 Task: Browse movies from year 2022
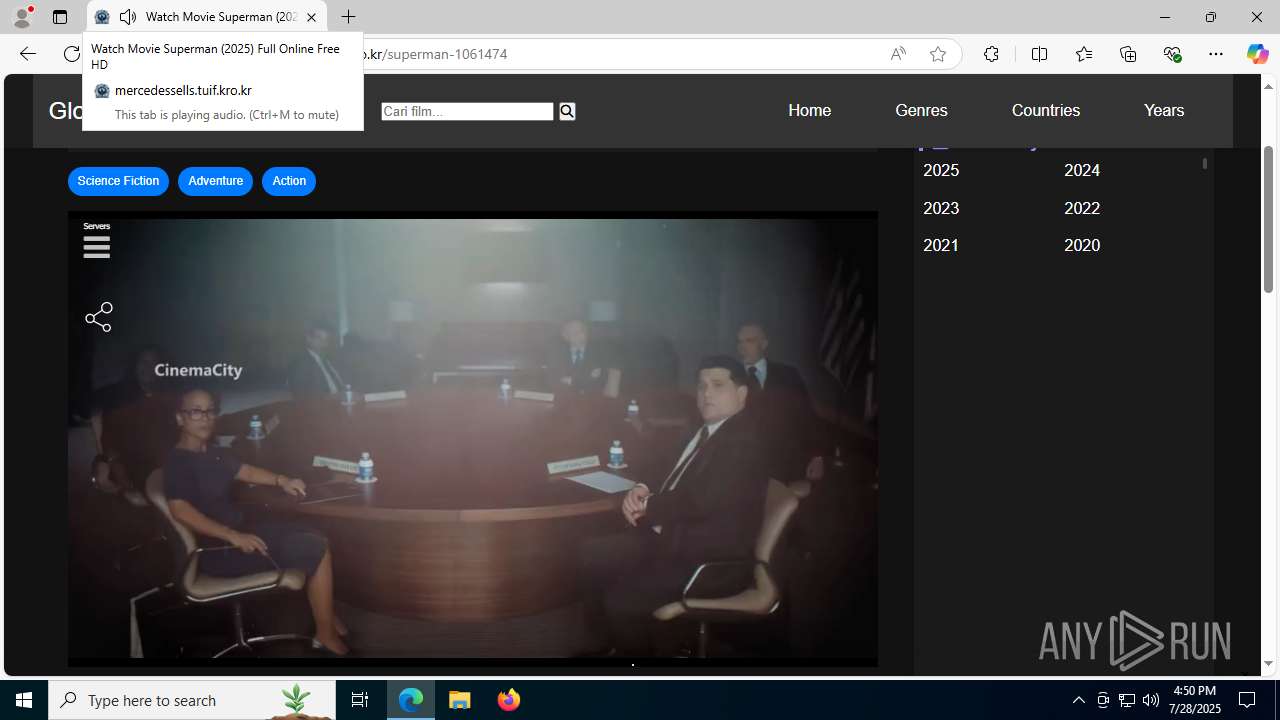[x=1082, y=208]
